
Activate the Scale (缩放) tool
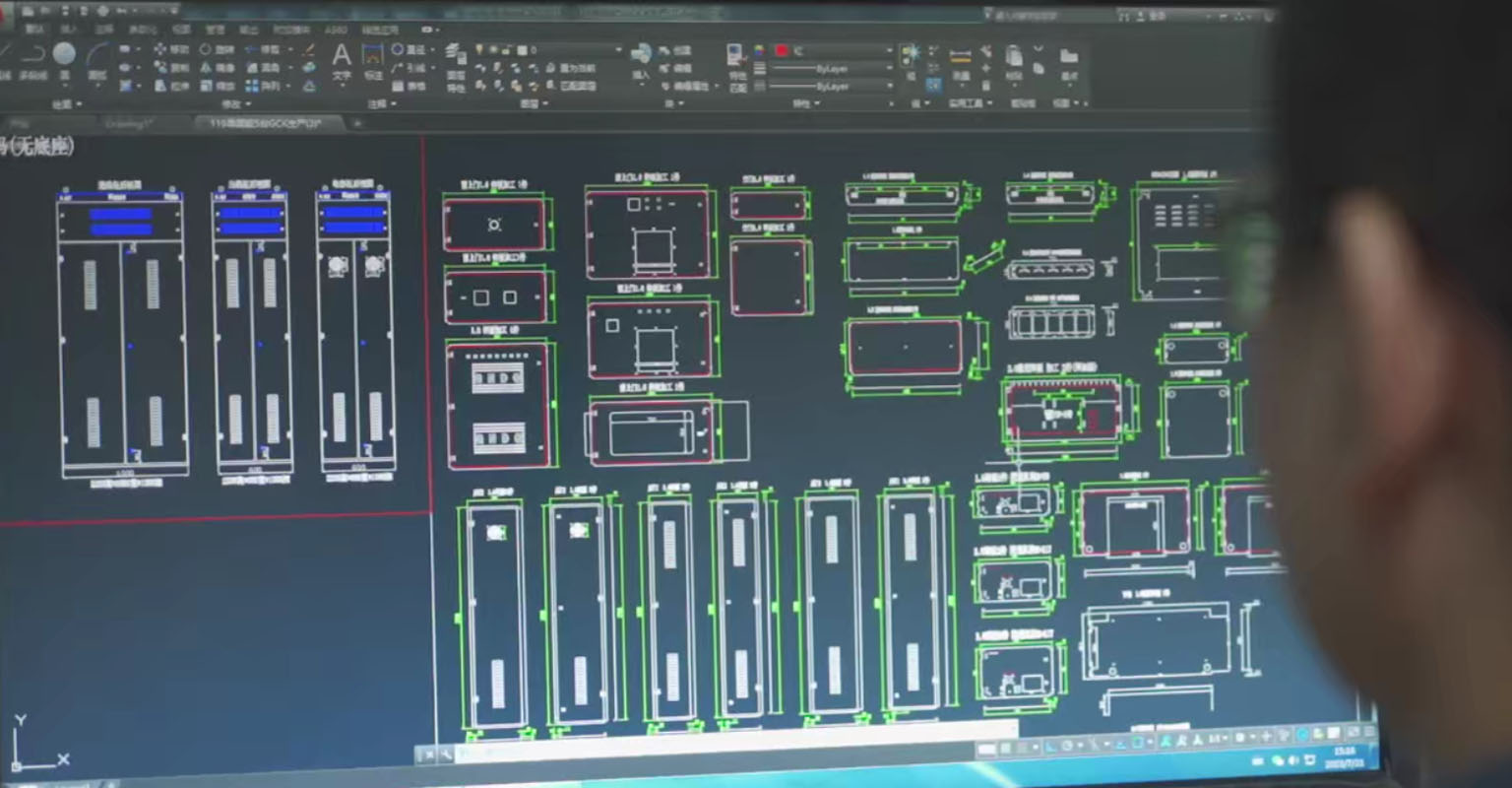tap(217, 86)
